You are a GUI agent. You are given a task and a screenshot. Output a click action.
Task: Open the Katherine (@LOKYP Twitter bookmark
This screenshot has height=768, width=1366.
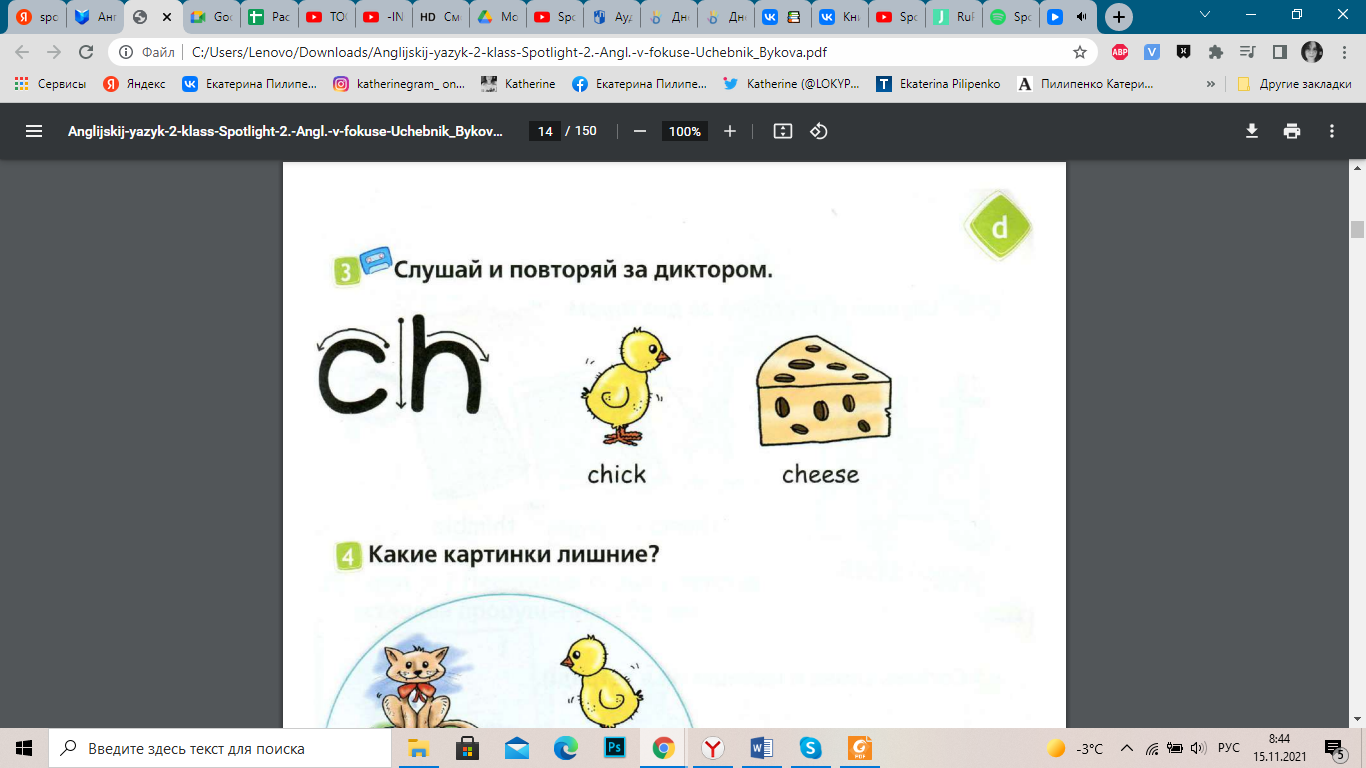[x=792, y=84]
